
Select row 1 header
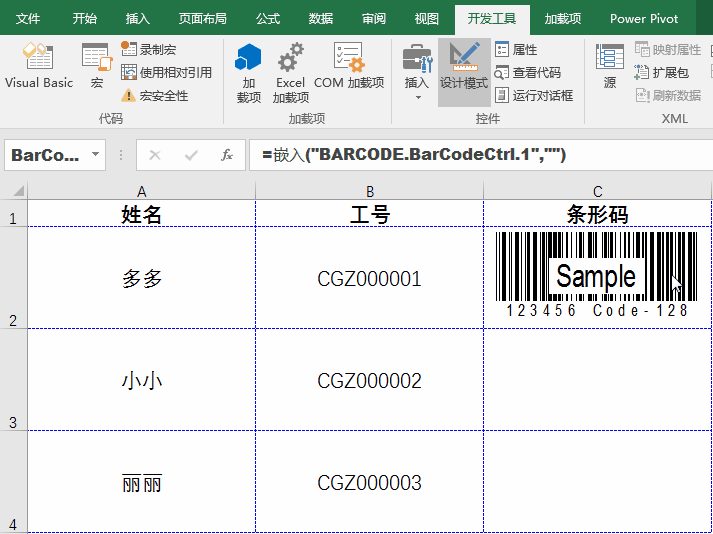pyautogui.click(x=14, y=213)
